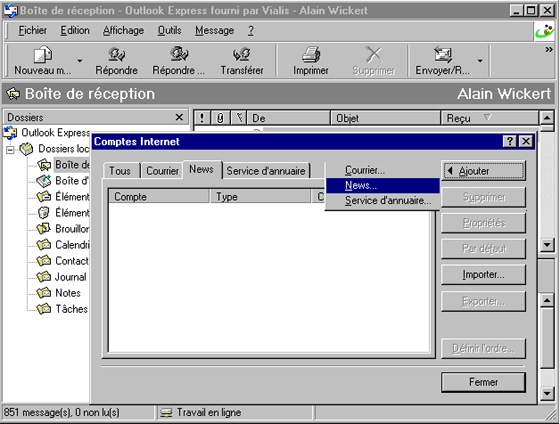Click the Transférer toolbar icon
The image size is (560, 424).
tap(242, 55)
